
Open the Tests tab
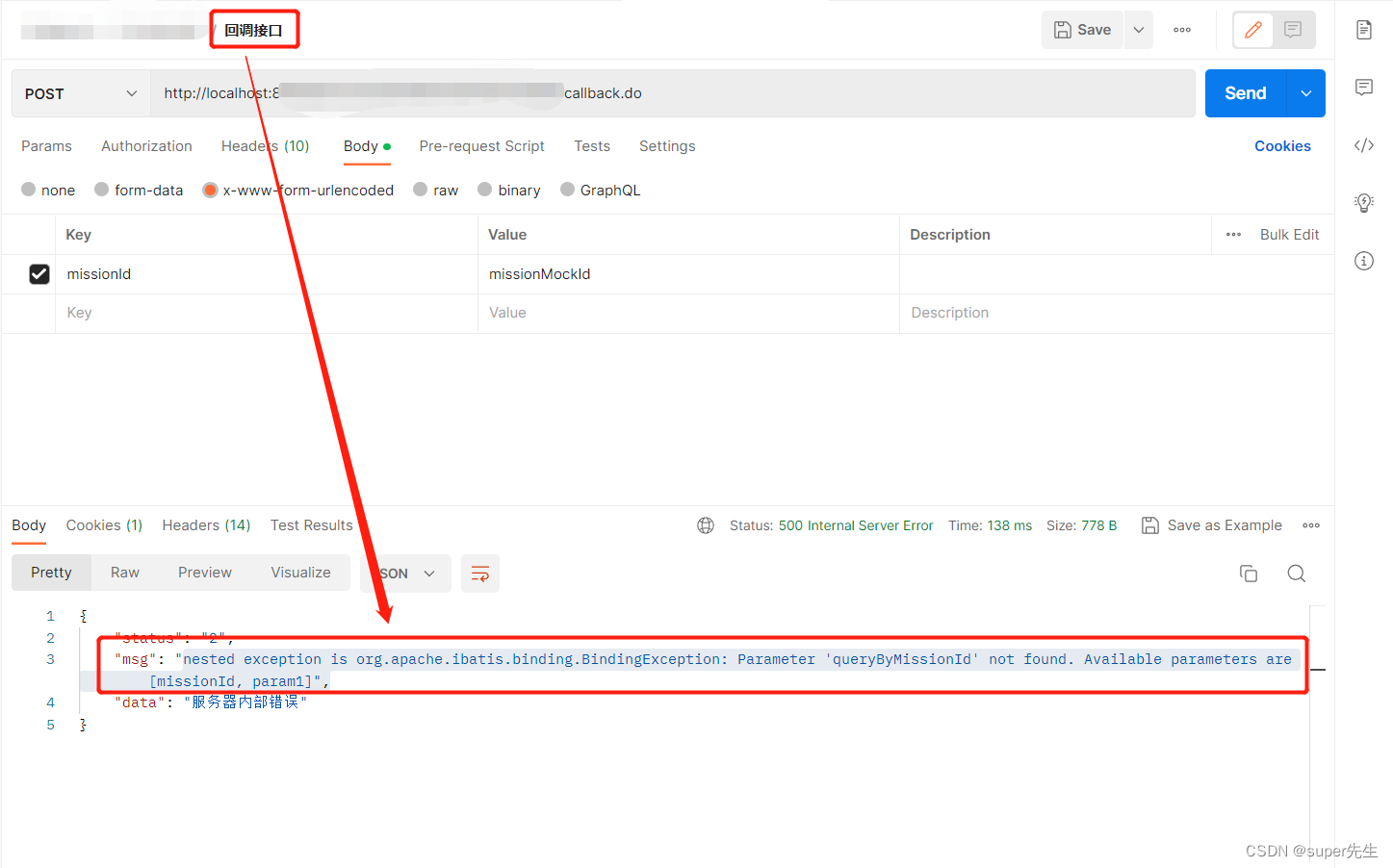(x=592, y=146)
